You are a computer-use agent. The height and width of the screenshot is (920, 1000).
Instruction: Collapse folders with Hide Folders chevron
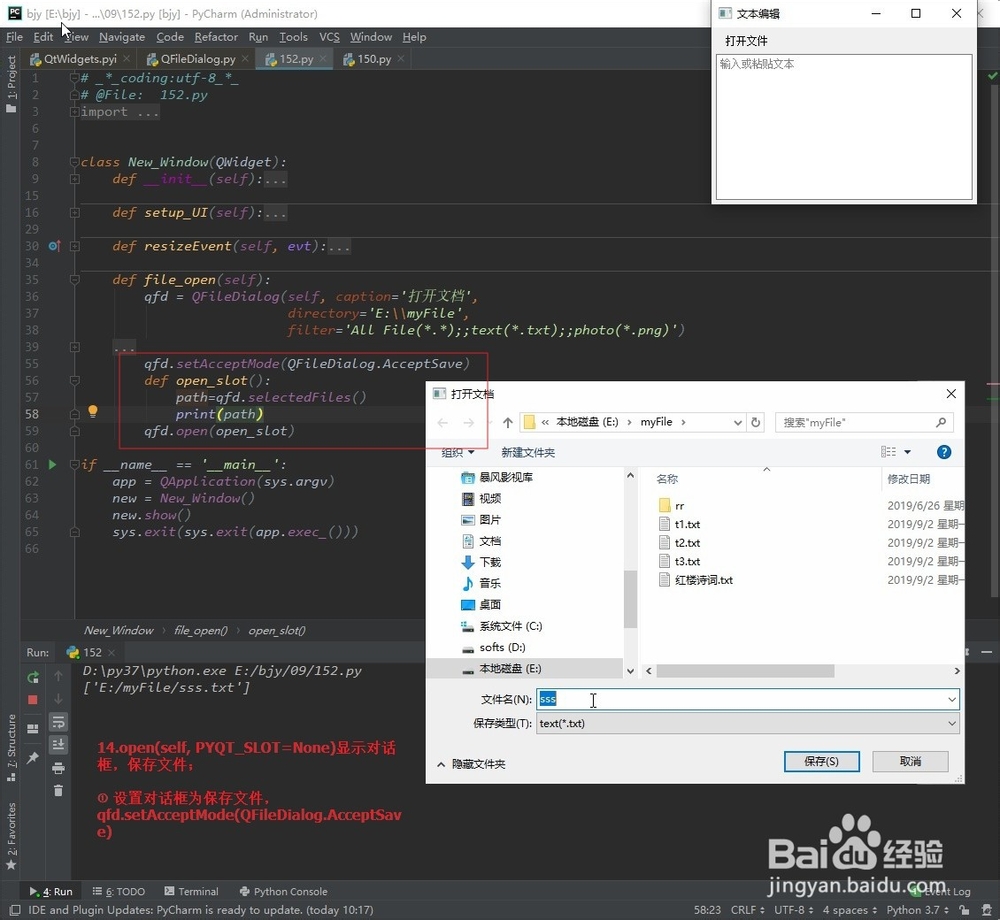pos(441,764)
